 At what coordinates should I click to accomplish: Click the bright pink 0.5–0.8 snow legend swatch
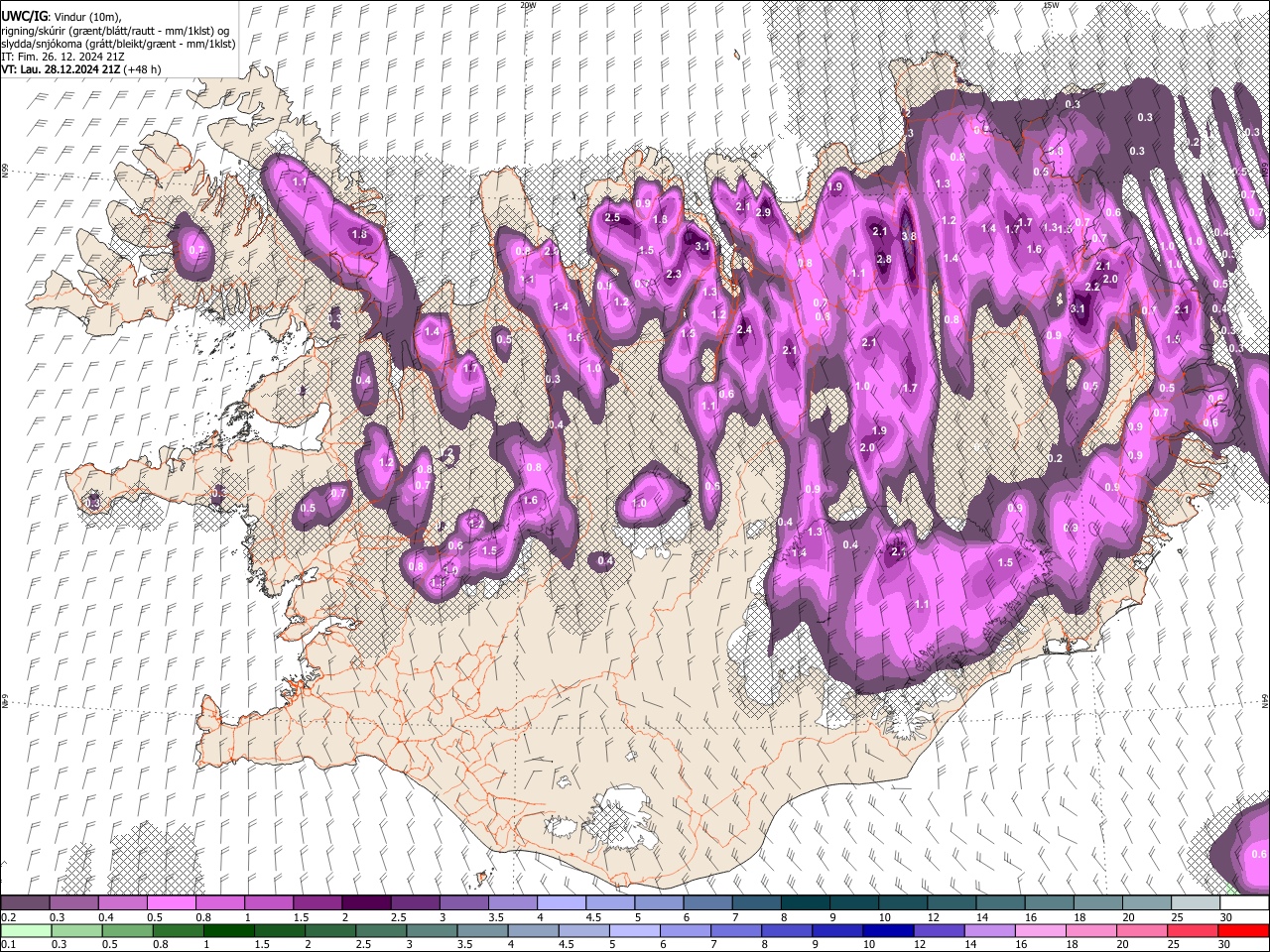pos(171,902)
